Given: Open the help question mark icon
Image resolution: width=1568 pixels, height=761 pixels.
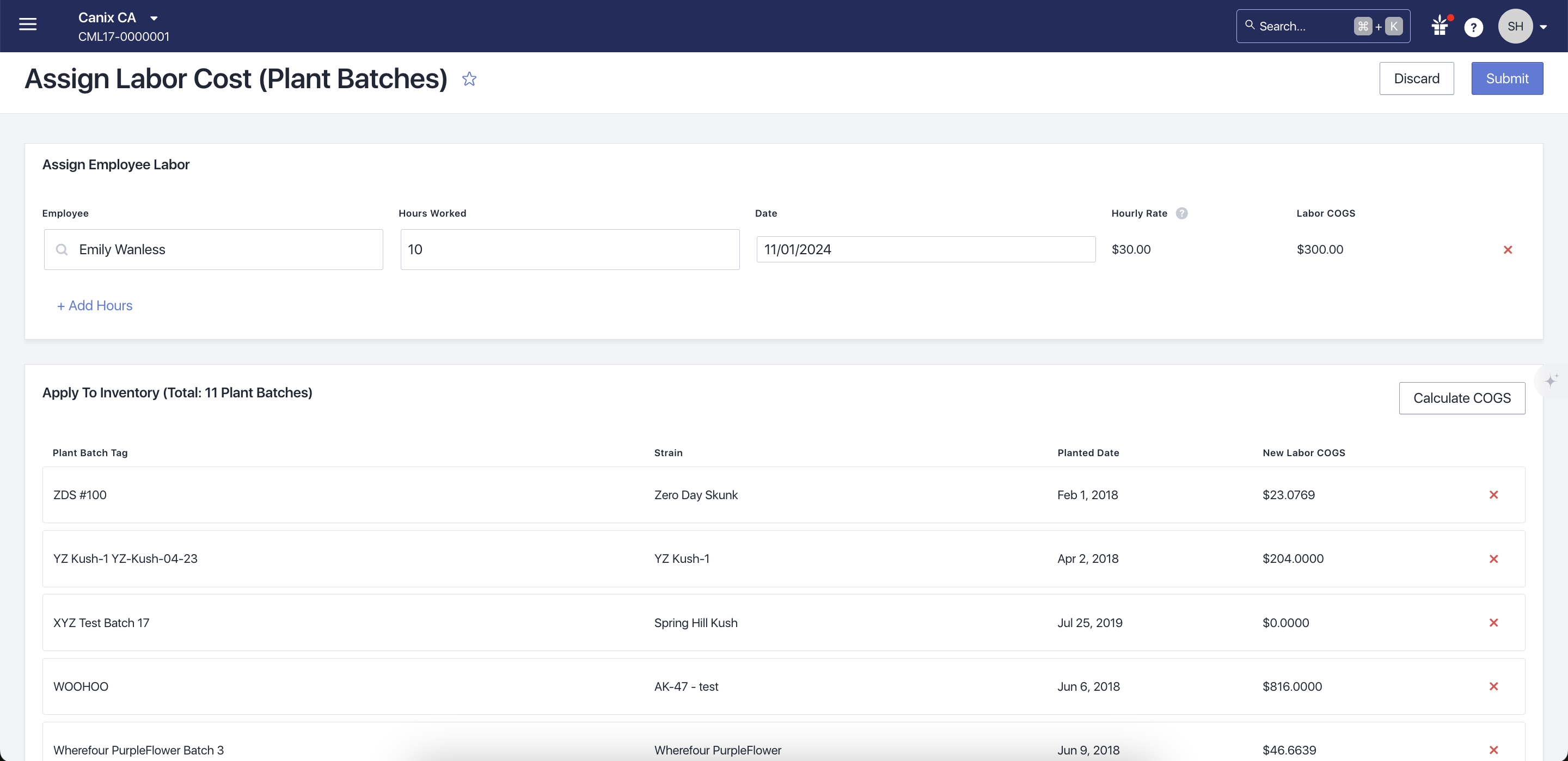Looking at the screenshot, I should tap(1473, 27).
